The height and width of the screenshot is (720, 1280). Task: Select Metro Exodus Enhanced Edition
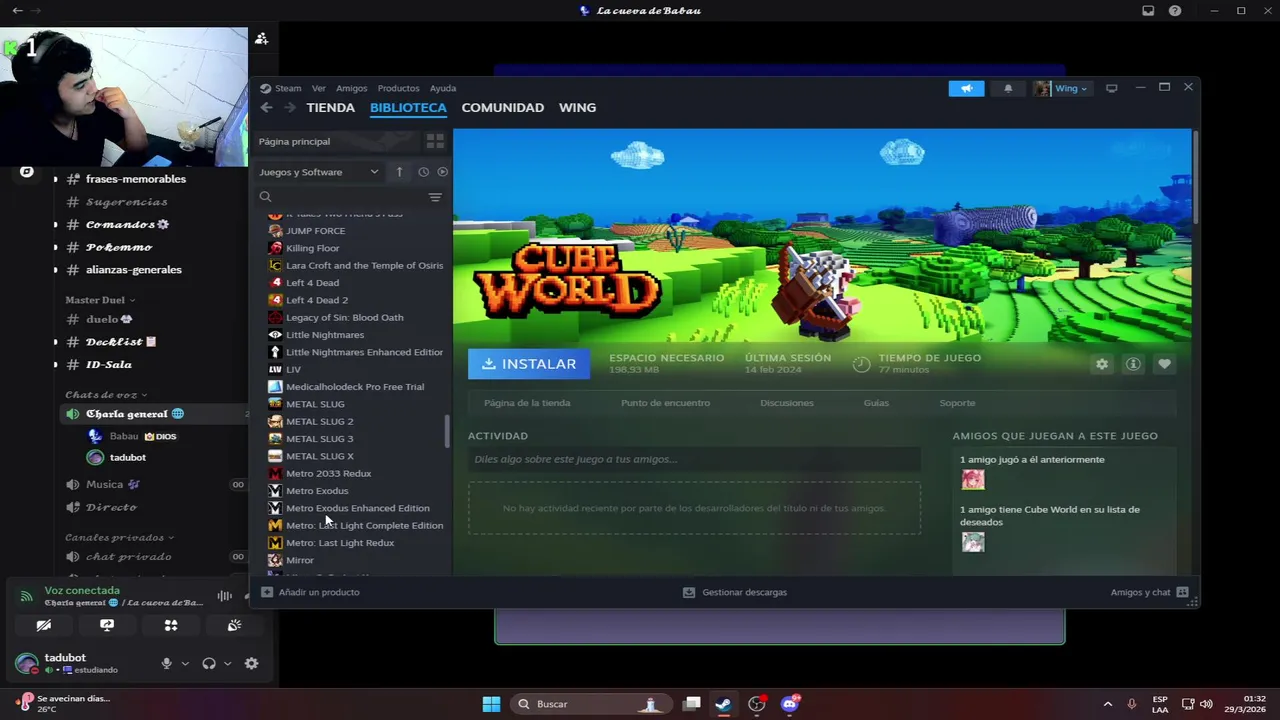(x=357, y=508)
